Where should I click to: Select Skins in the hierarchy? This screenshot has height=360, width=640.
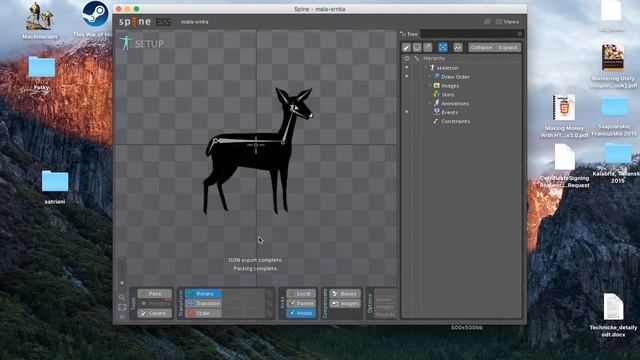tap(447, 94)
